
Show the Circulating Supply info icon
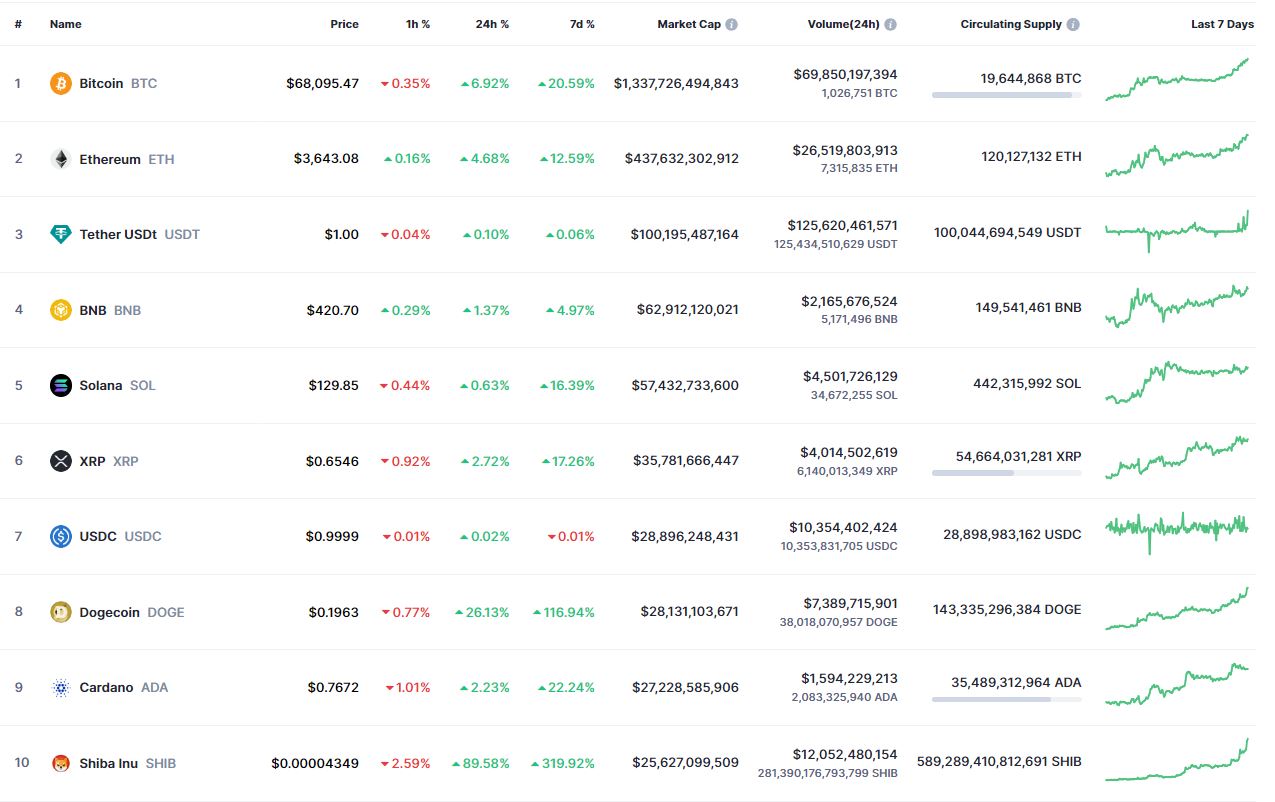click(1073, 24)
